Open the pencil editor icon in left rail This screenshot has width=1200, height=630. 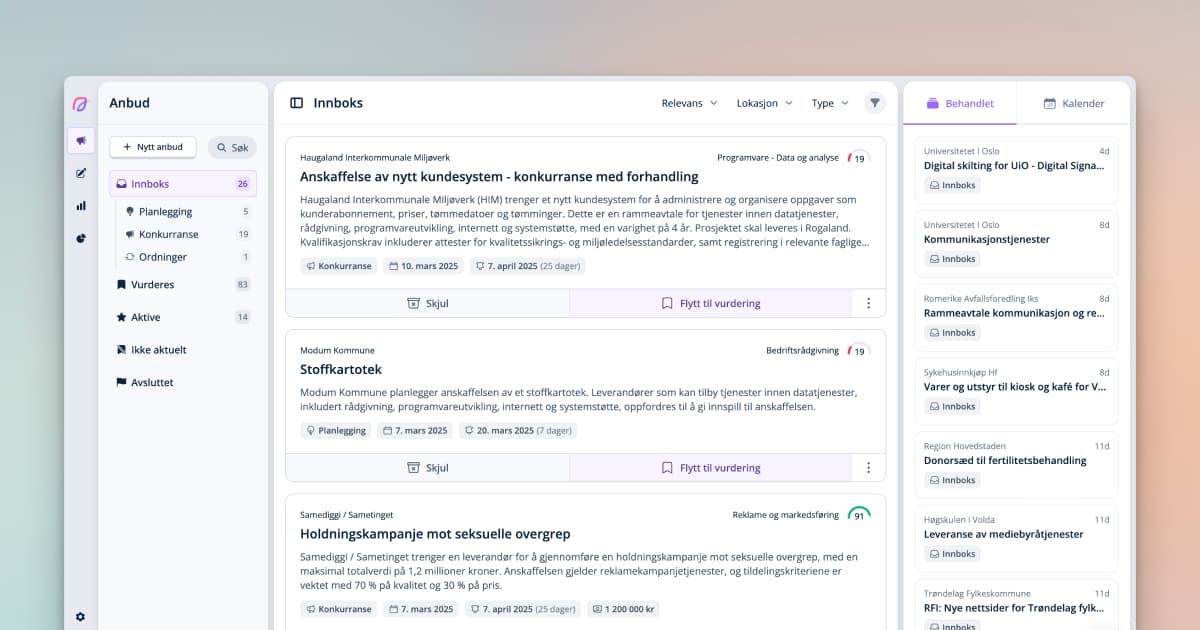80,173
